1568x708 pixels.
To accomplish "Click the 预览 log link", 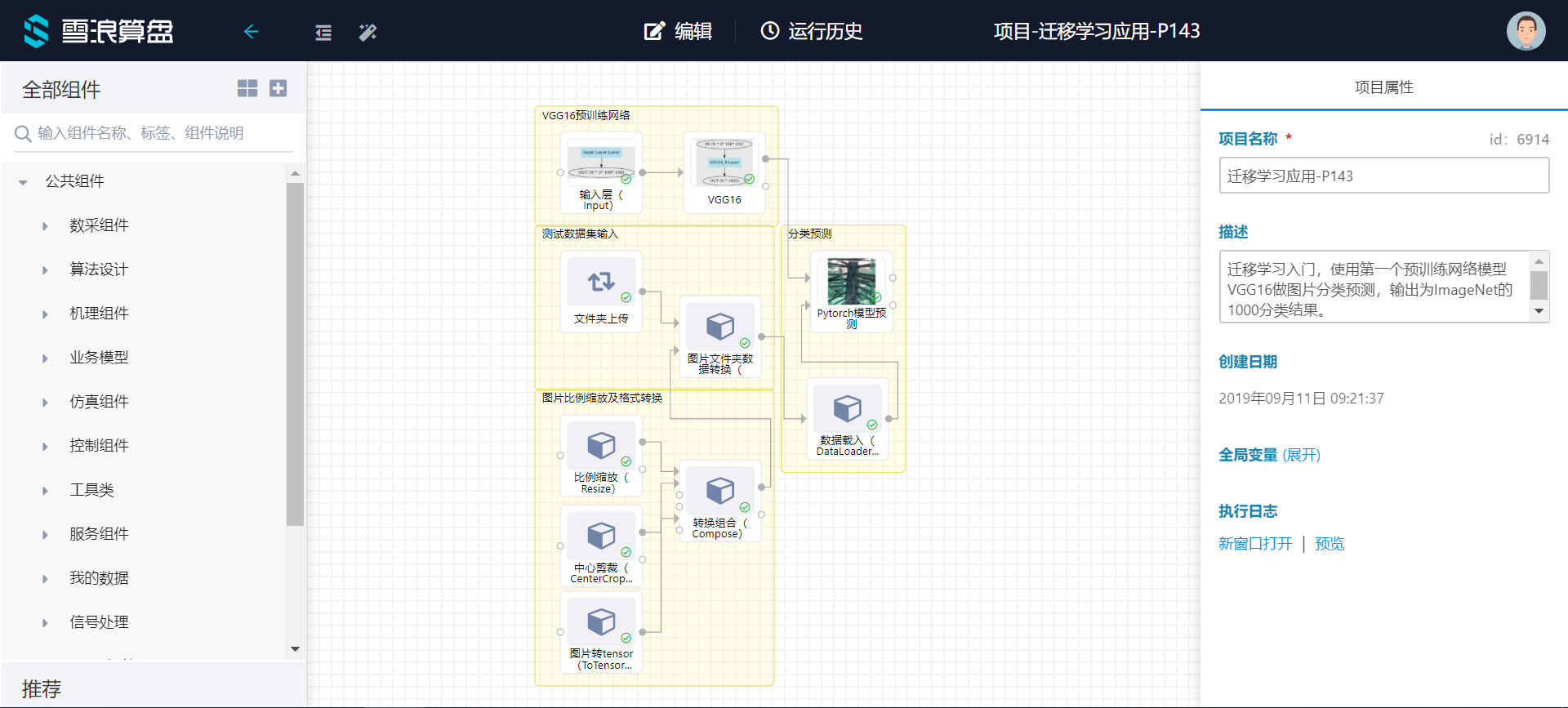I will [x=1330, y=544].
